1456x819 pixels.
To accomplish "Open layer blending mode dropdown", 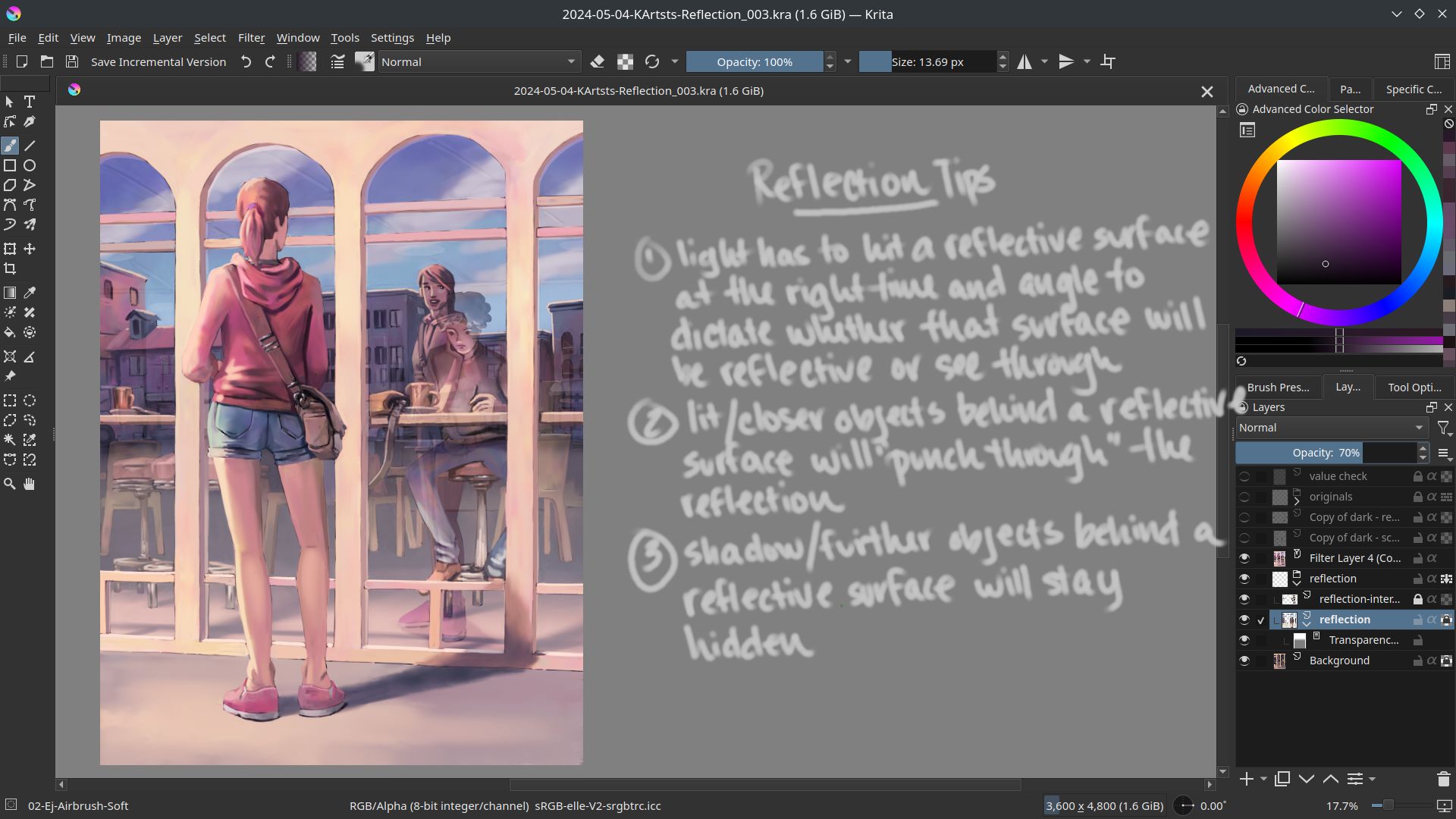I will [1331, 428].
